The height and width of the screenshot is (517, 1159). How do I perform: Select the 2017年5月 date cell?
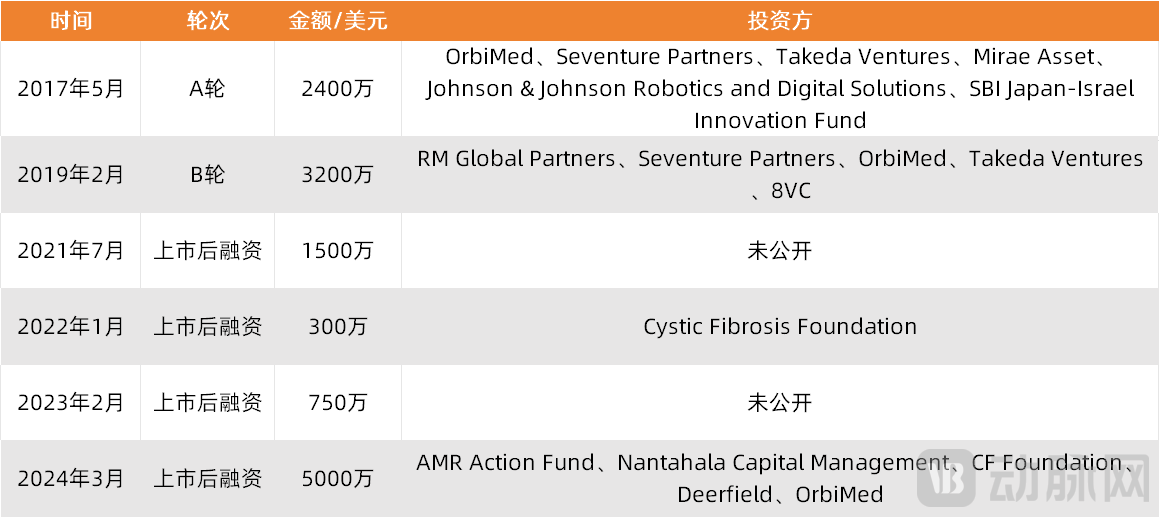(70, 88)
